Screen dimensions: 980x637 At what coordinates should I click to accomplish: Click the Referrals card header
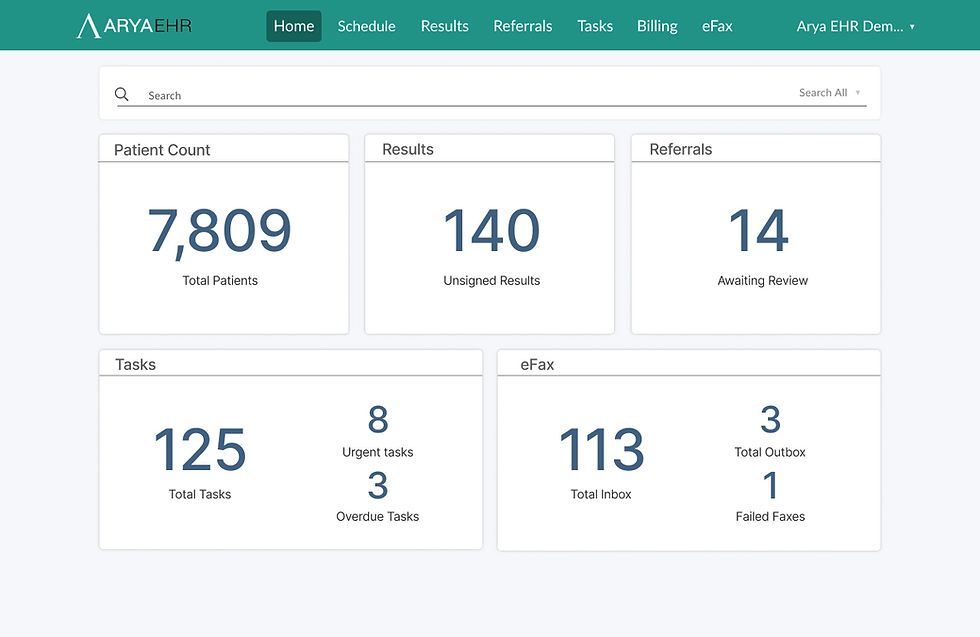tap(756, 149)
